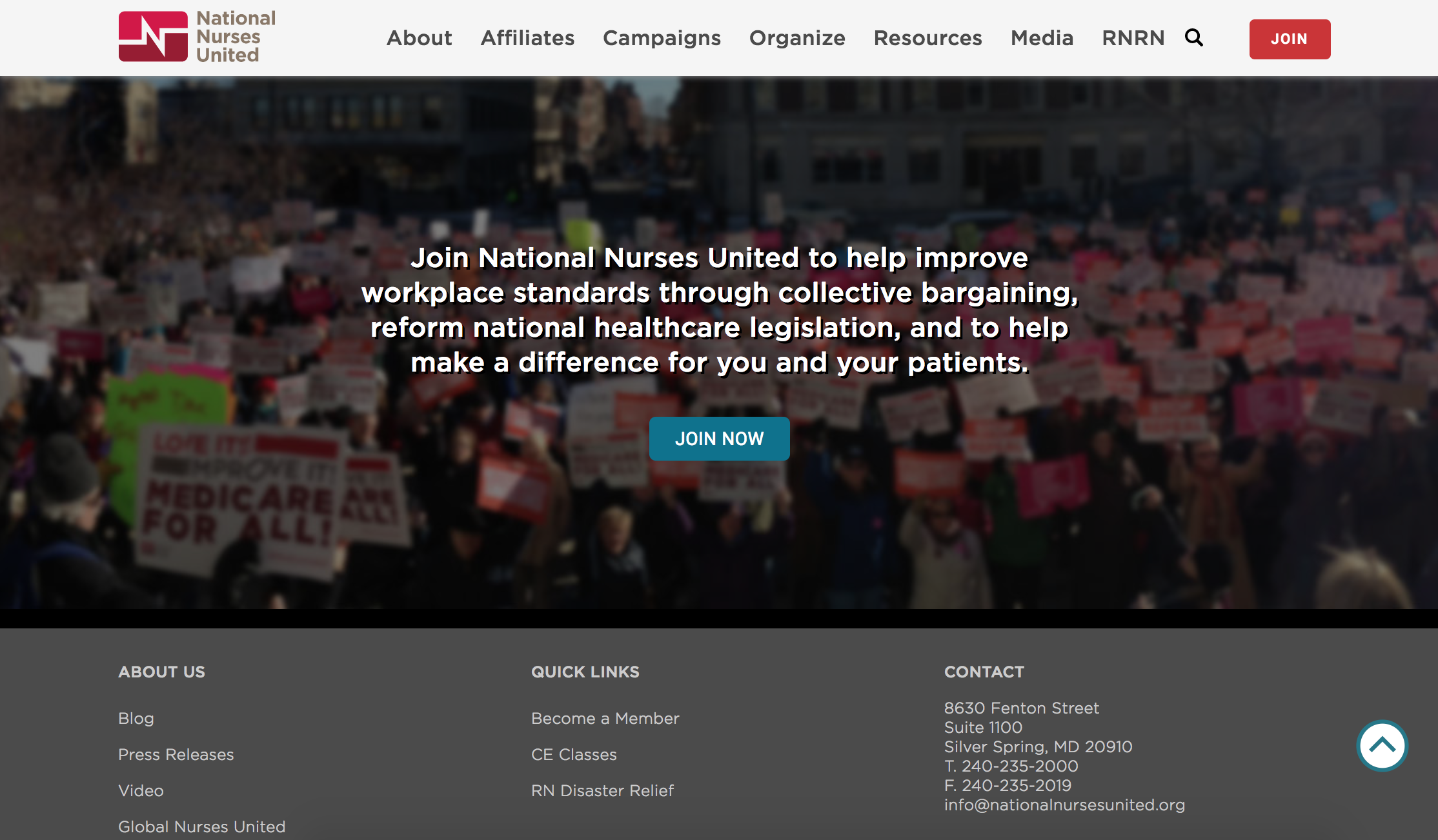The image size is (1438, 840).
Task: Click the JOIN button in header
Action: (x=1289, y=39)
